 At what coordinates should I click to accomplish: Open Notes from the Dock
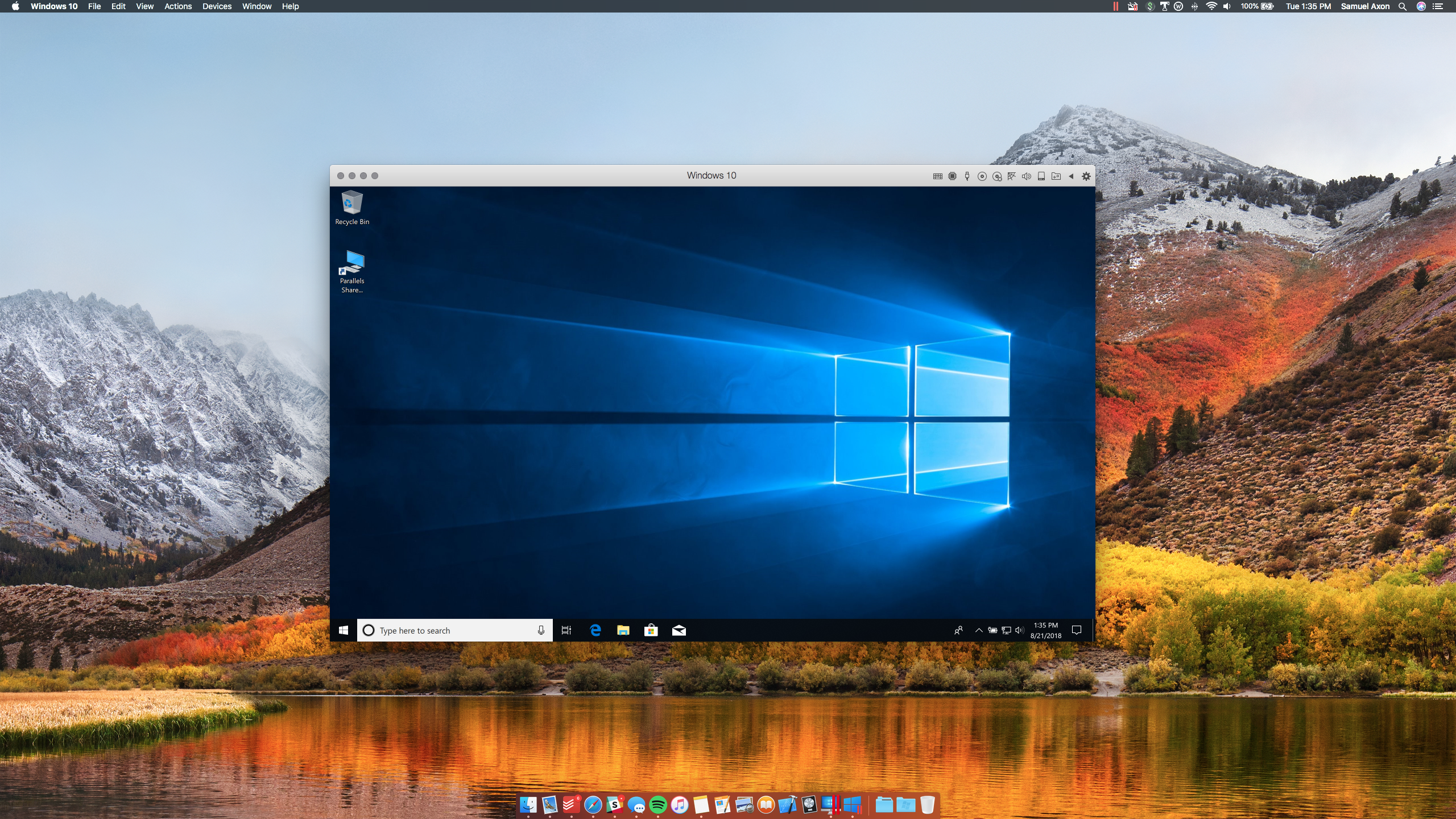(701, 804)
